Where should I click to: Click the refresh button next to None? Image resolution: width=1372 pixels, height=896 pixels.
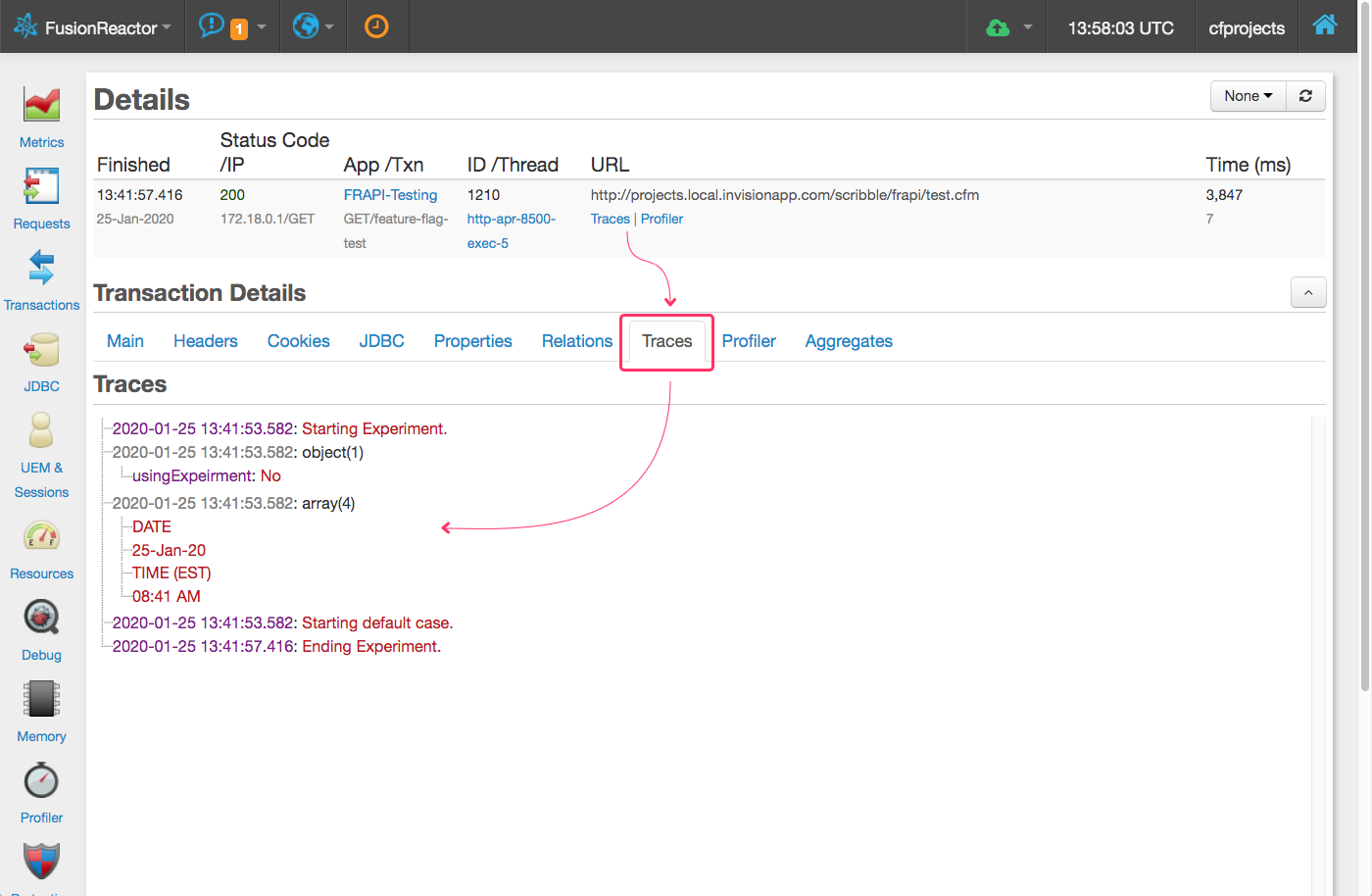1305,96
